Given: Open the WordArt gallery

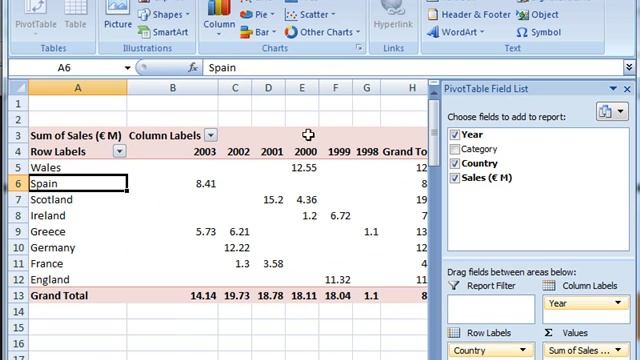Looking at the screenshot, I should click(x=456, y=32).
